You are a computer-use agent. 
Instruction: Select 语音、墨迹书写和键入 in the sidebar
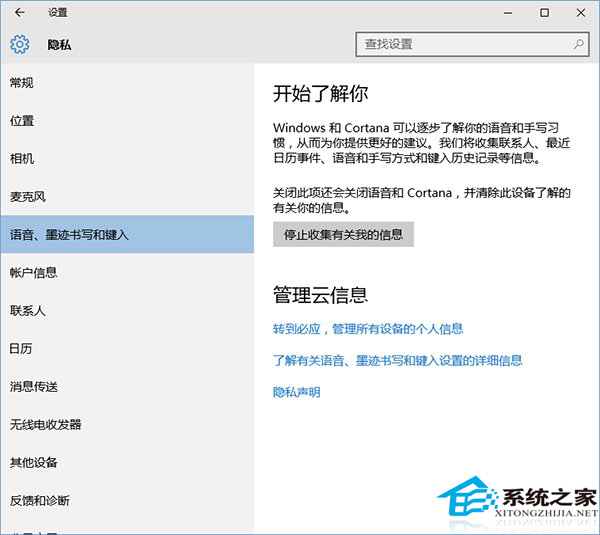coord(127,234)
